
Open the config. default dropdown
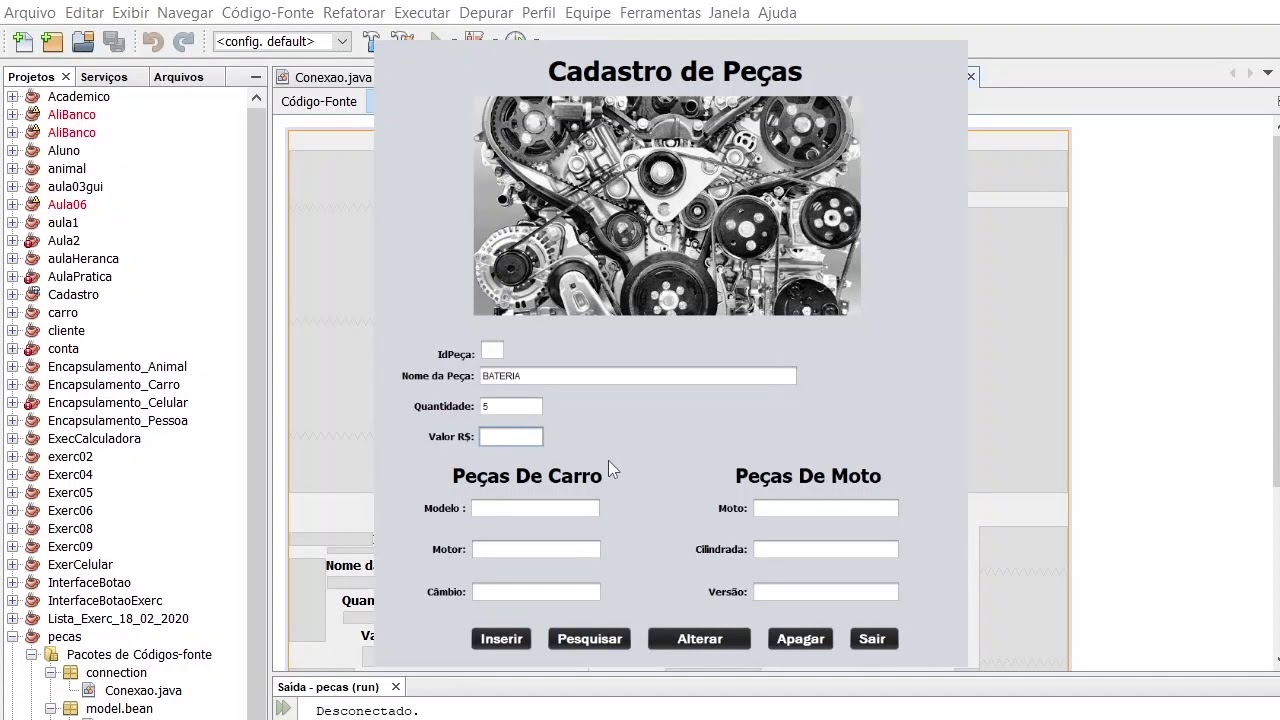point(281,41)
